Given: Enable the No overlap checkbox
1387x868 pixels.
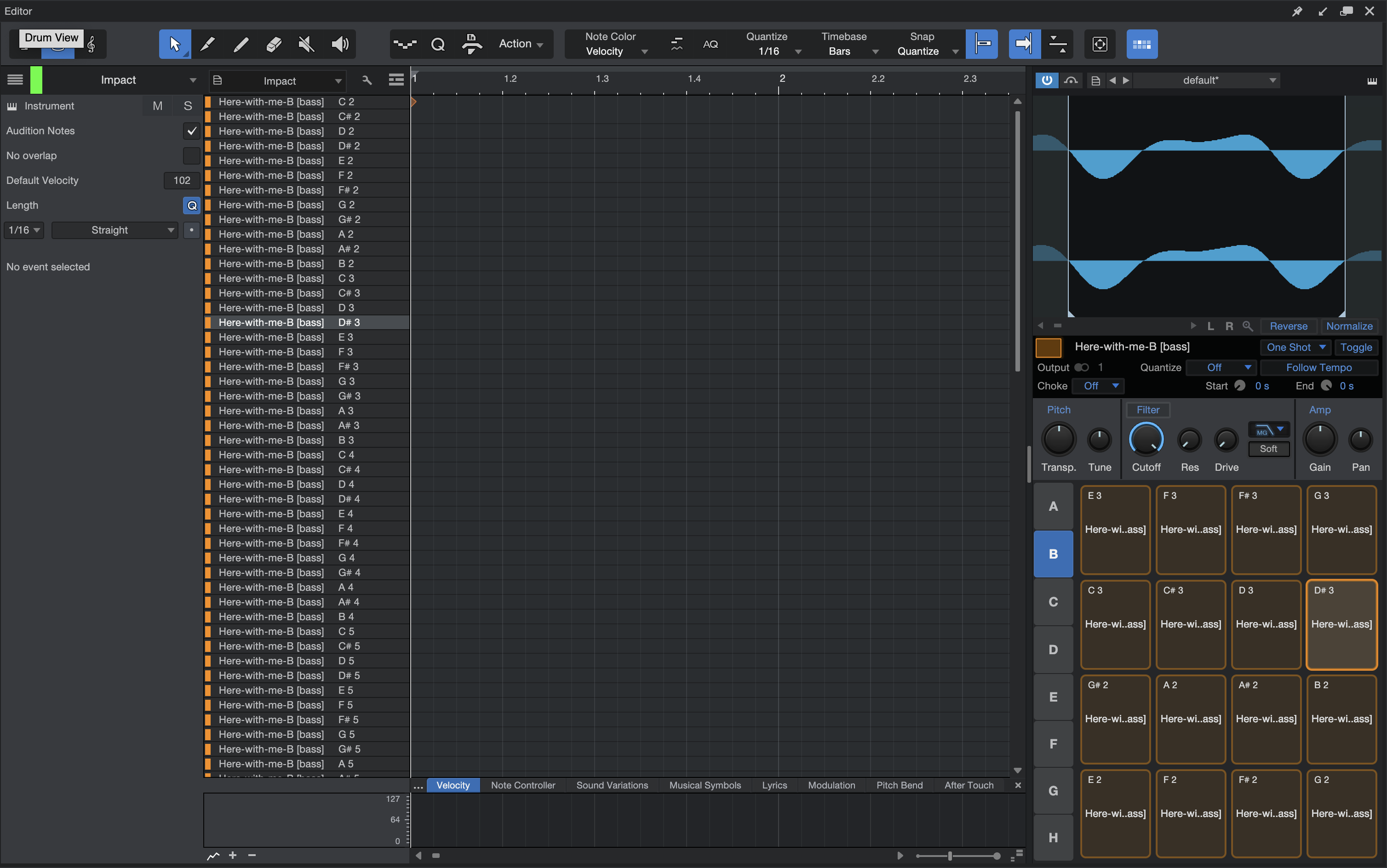Looking at the screenshot, I should [192, 155].
